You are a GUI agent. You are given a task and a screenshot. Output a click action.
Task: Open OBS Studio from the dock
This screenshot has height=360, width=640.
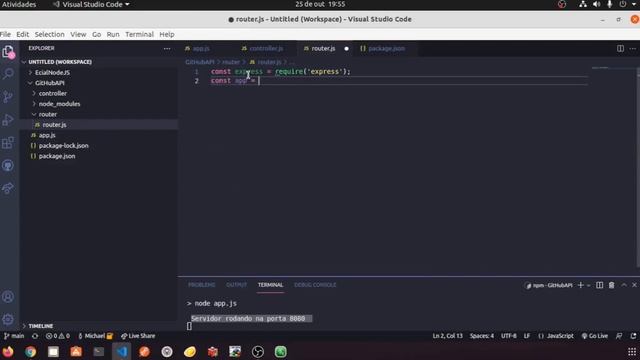point(258,351)
